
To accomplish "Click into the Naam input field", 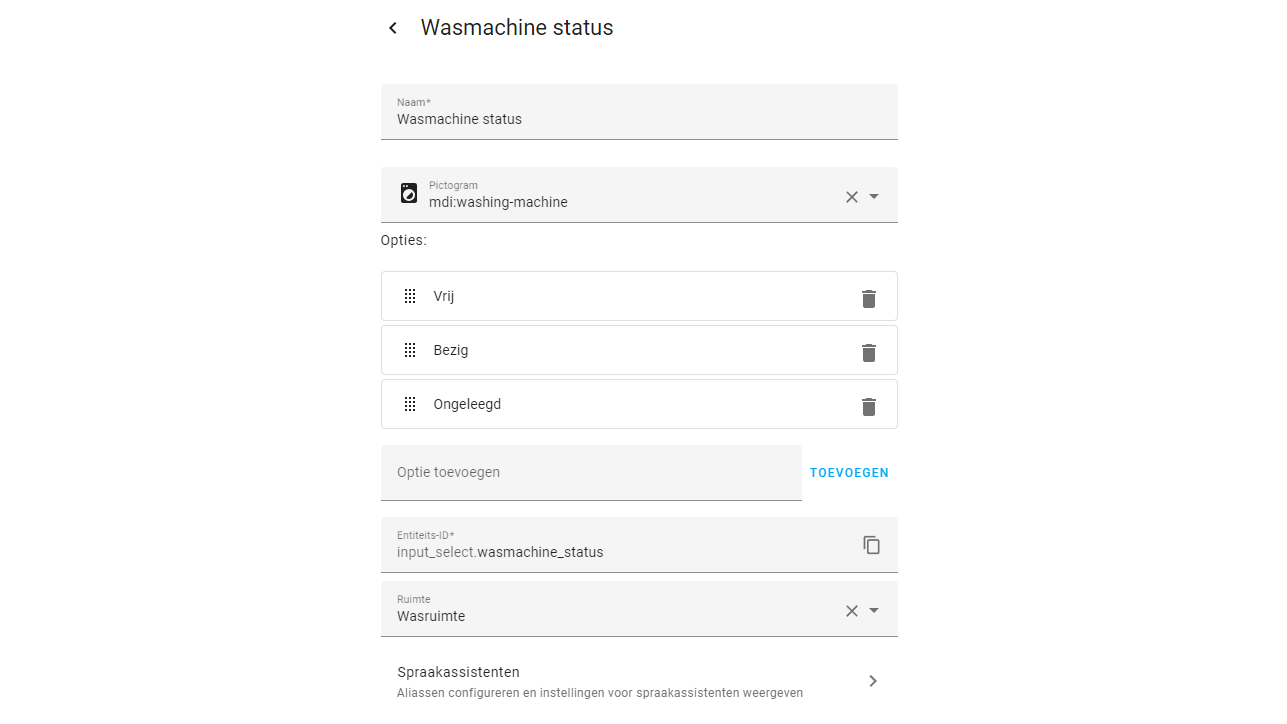I will coord(639,119).
